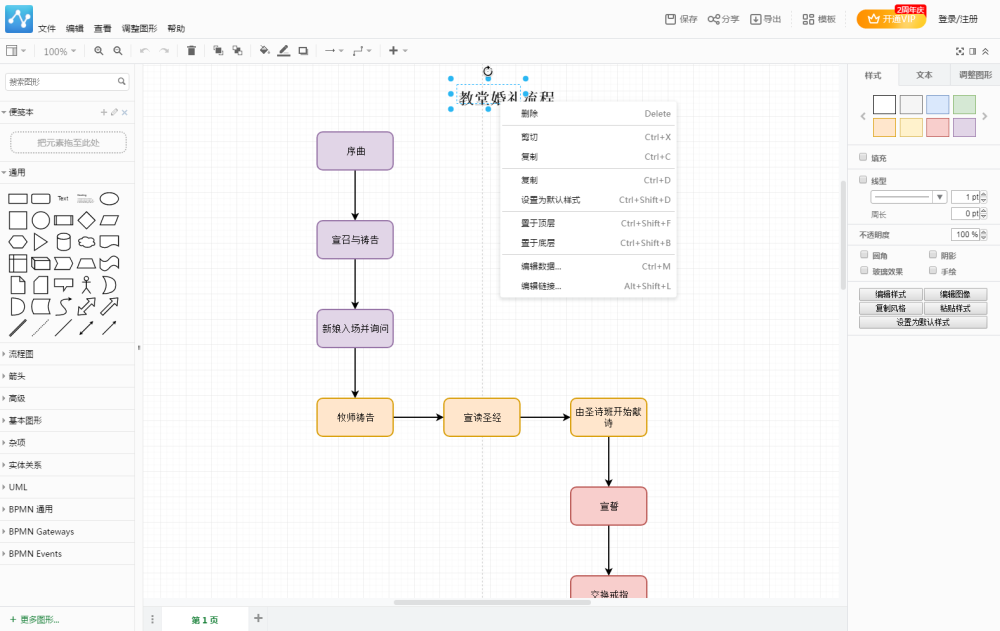Enable the 填充 fill checkbox
Screen dimensions: 1000x631
[863, 157]
